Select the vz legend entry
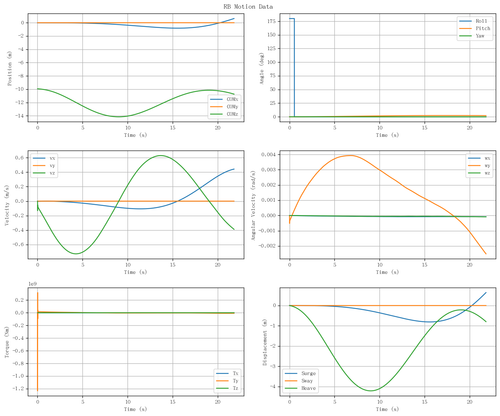Screen dimensions: 500x416 click(x=44, y=173)
